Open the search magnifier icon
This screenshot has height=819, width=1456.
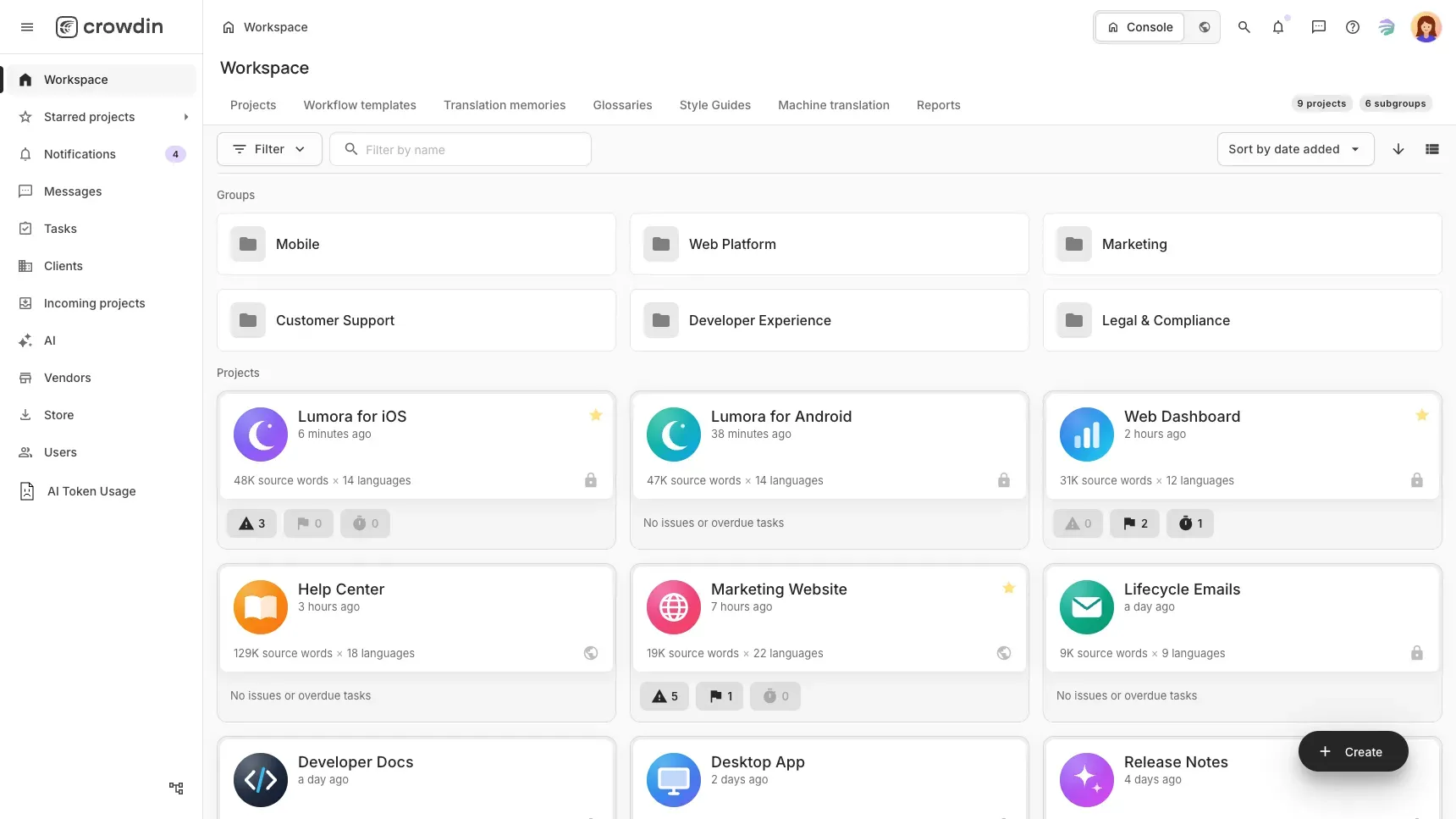pos(1244,27)
